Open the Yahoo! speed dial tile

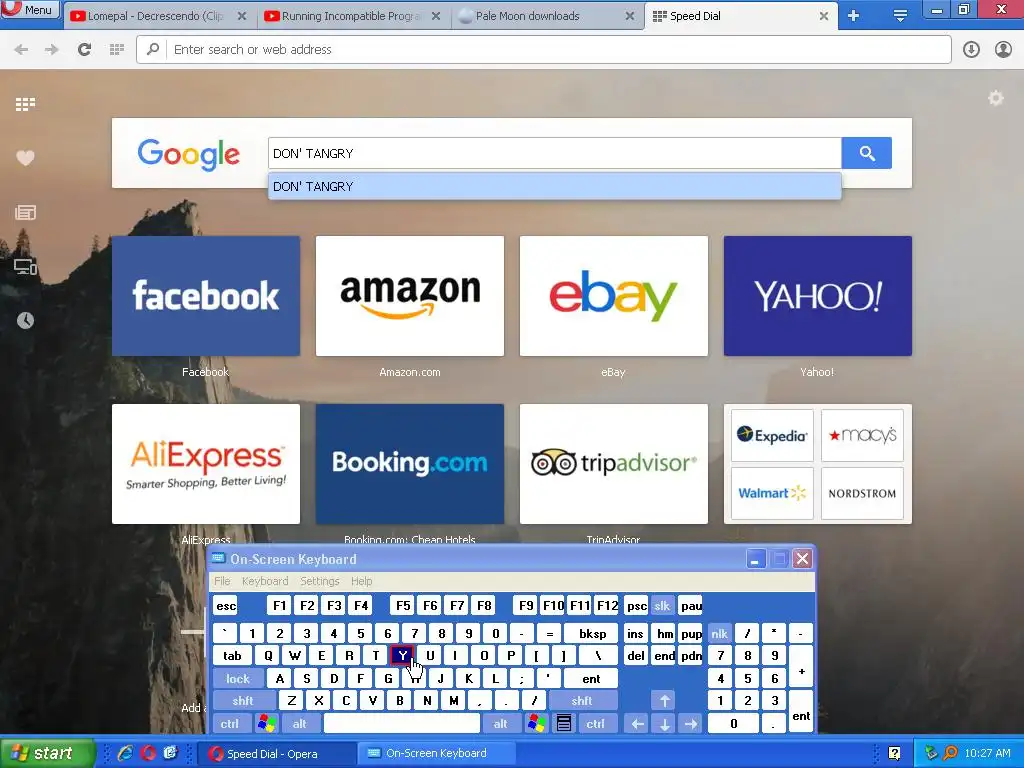(818, 296)
